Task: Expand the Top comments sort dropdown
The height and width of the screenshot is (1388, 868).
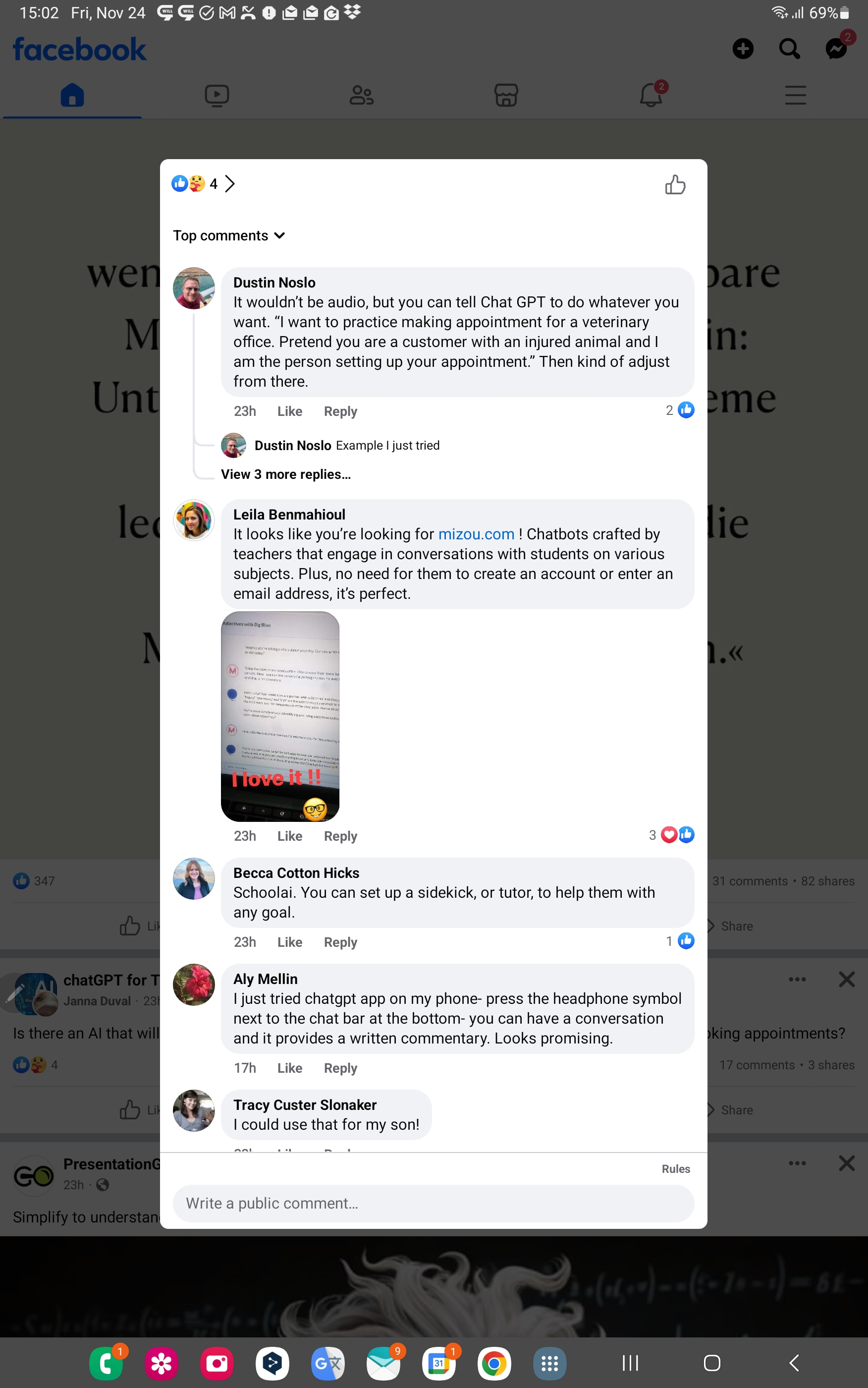Action: click(229, 235)
